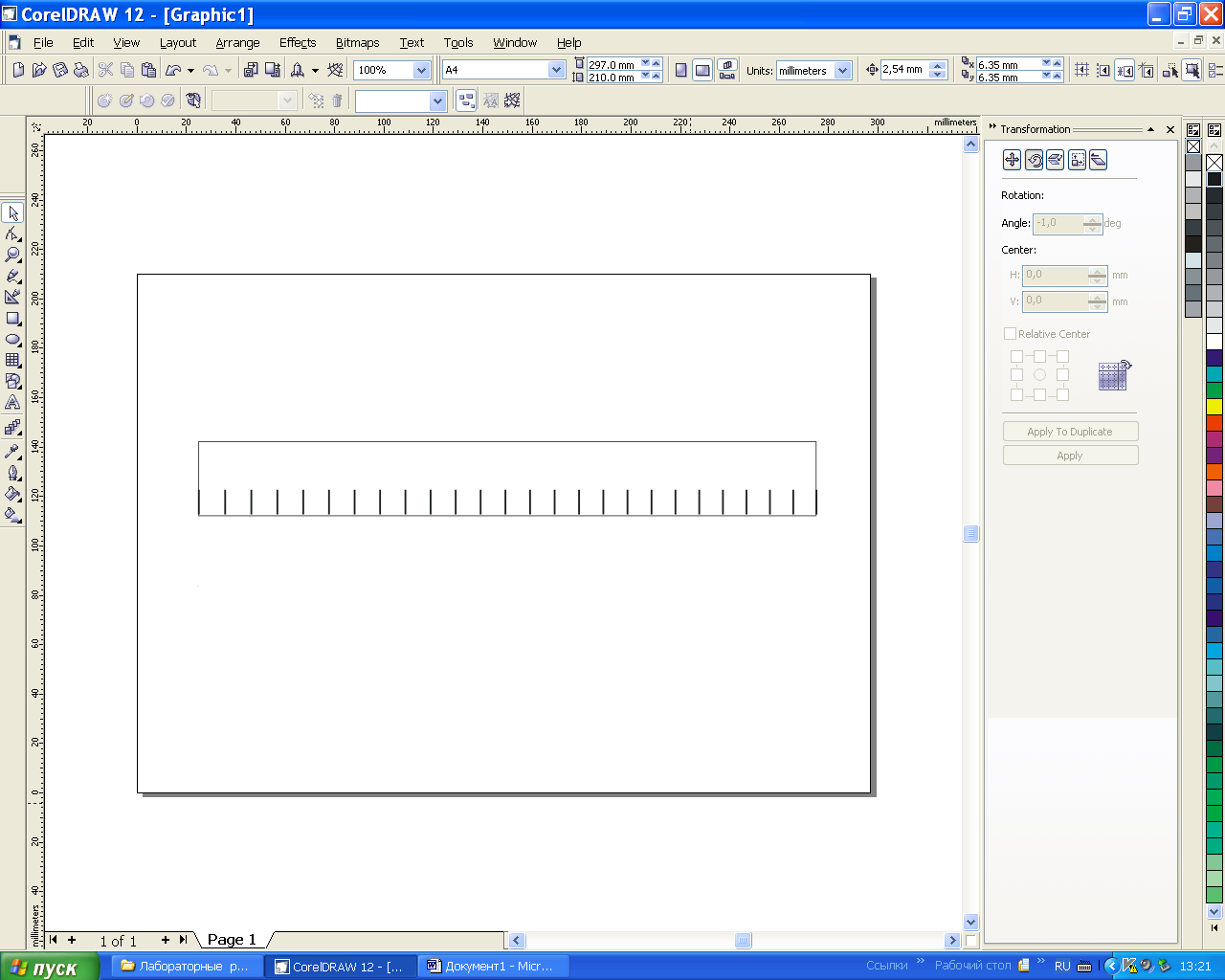Screen dimensions: 1225x980
Task: Click the Print icon in toolbar
Action: pos(81,70)
